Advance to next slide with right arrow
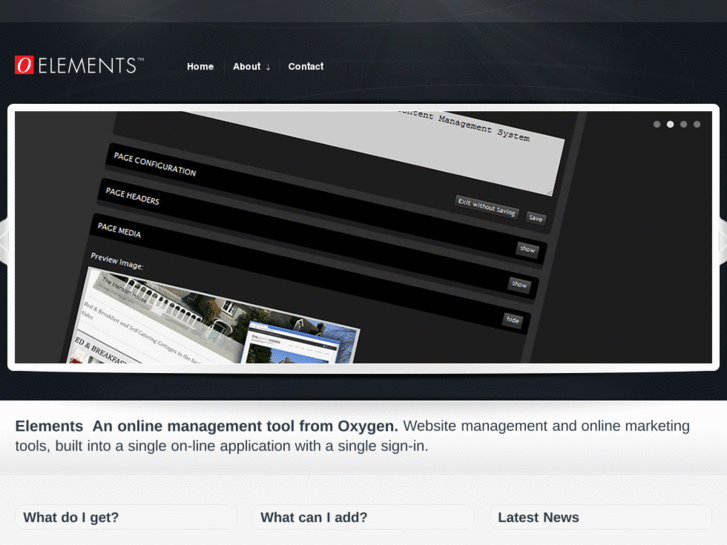This screenshot has height=545, width=727. pos(722,241)
